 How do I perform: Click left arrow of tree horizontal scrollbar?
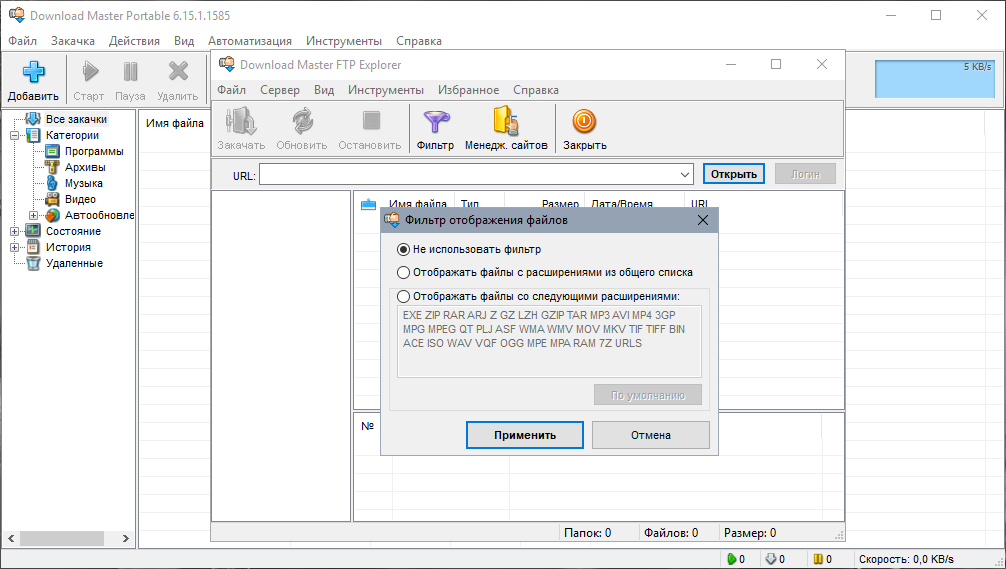pos(10,538)
